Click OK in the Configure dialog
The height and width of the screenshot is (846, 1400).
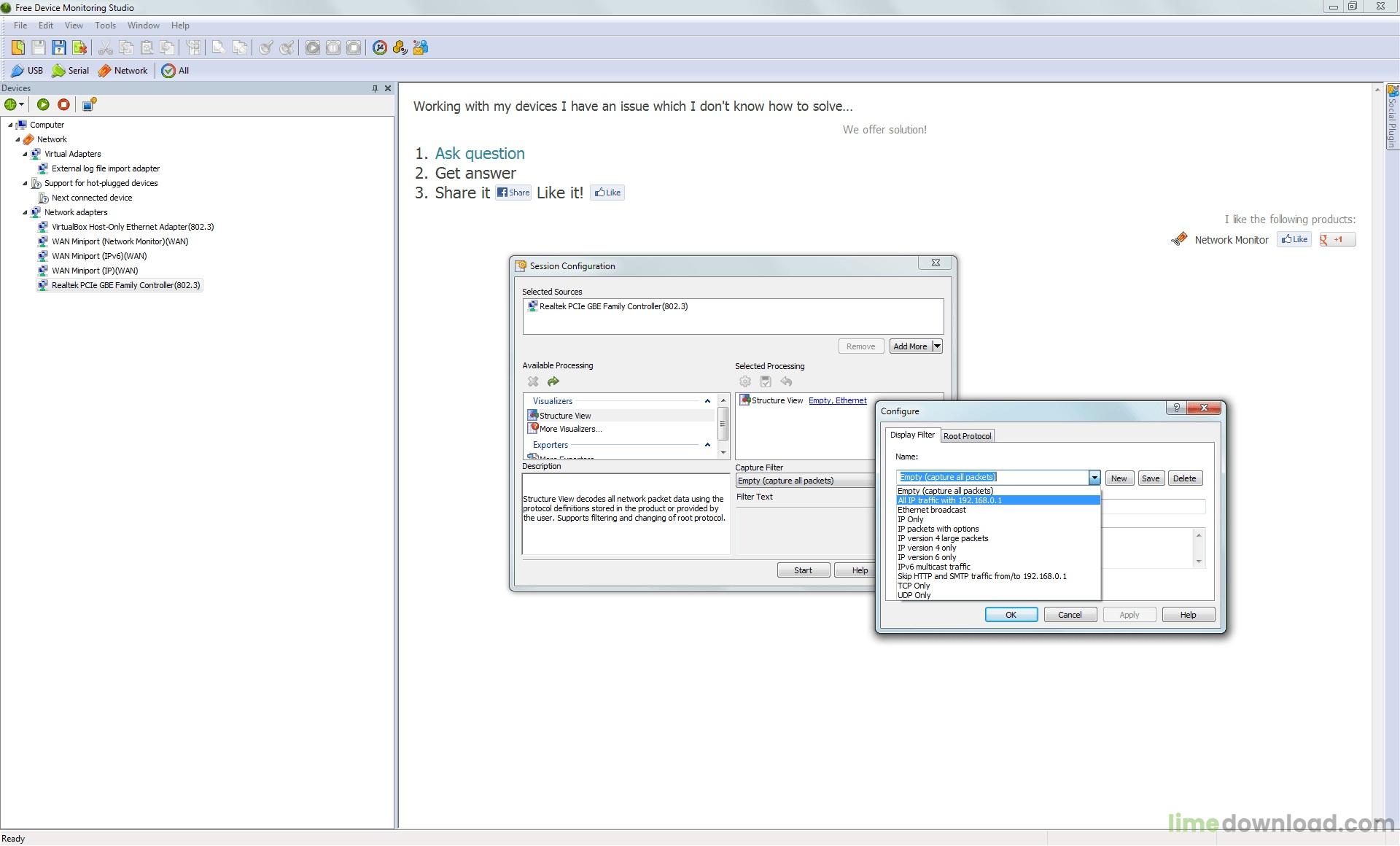(x=1011, y=615)
